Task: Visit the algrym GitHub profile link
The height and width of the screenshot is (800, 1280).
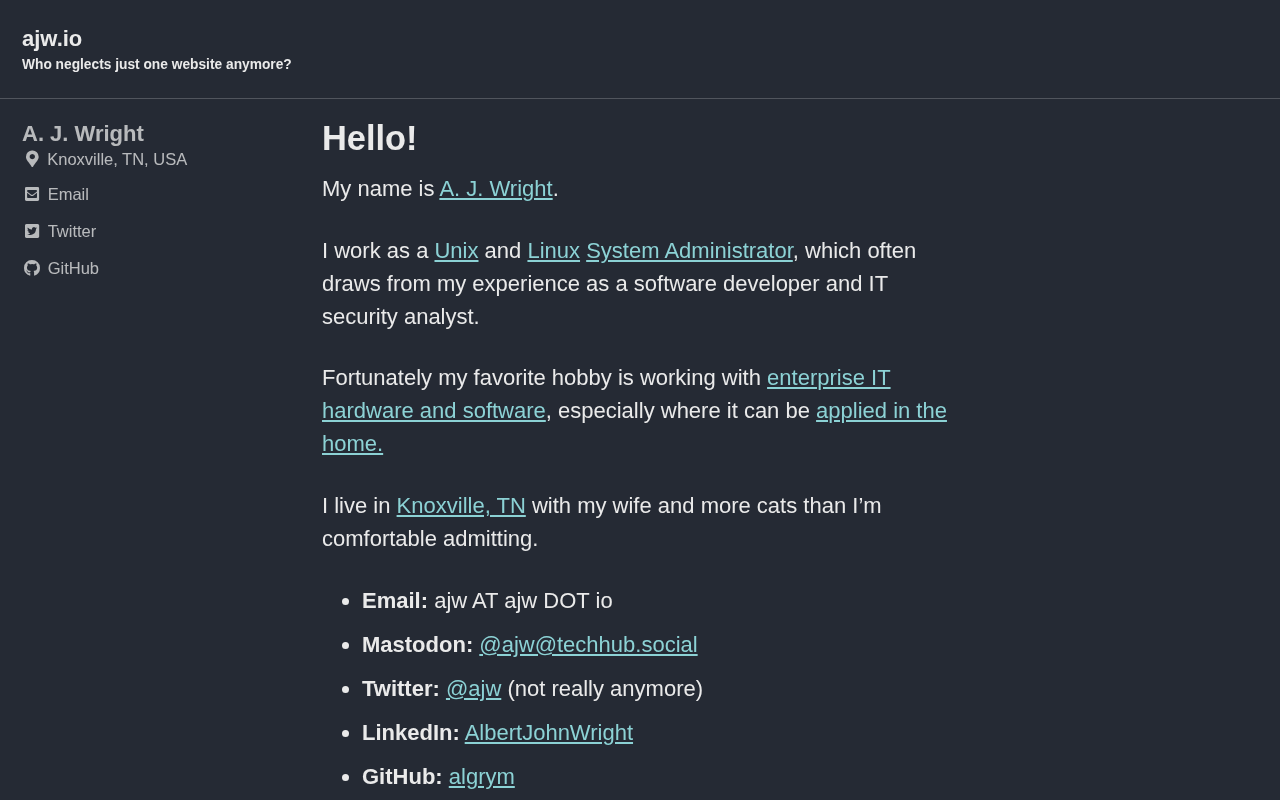Action: [482, 777]
